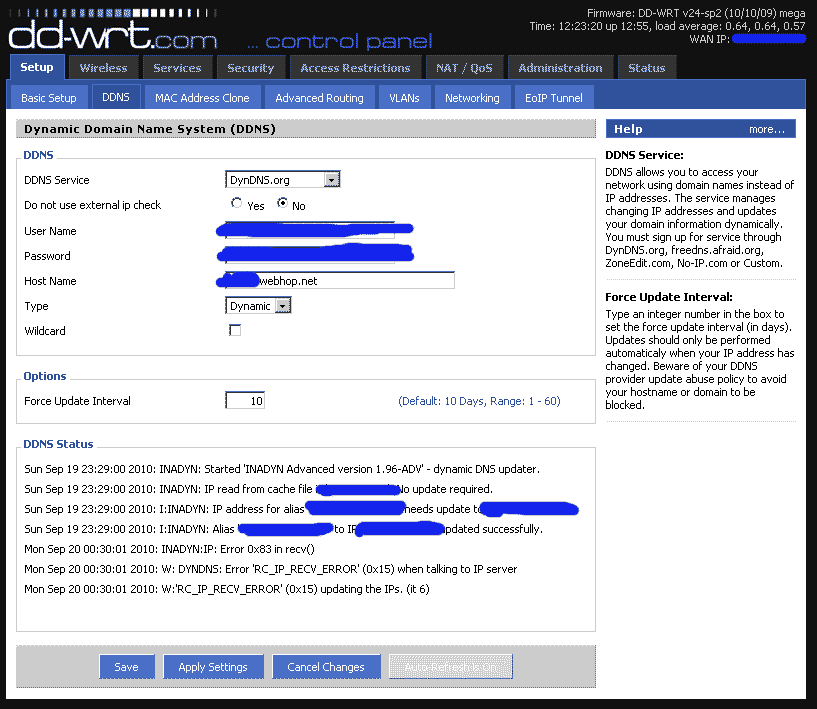This screenshot has height=709, width=817.
Task: Open the Help more... link
Action: [766, 129]
